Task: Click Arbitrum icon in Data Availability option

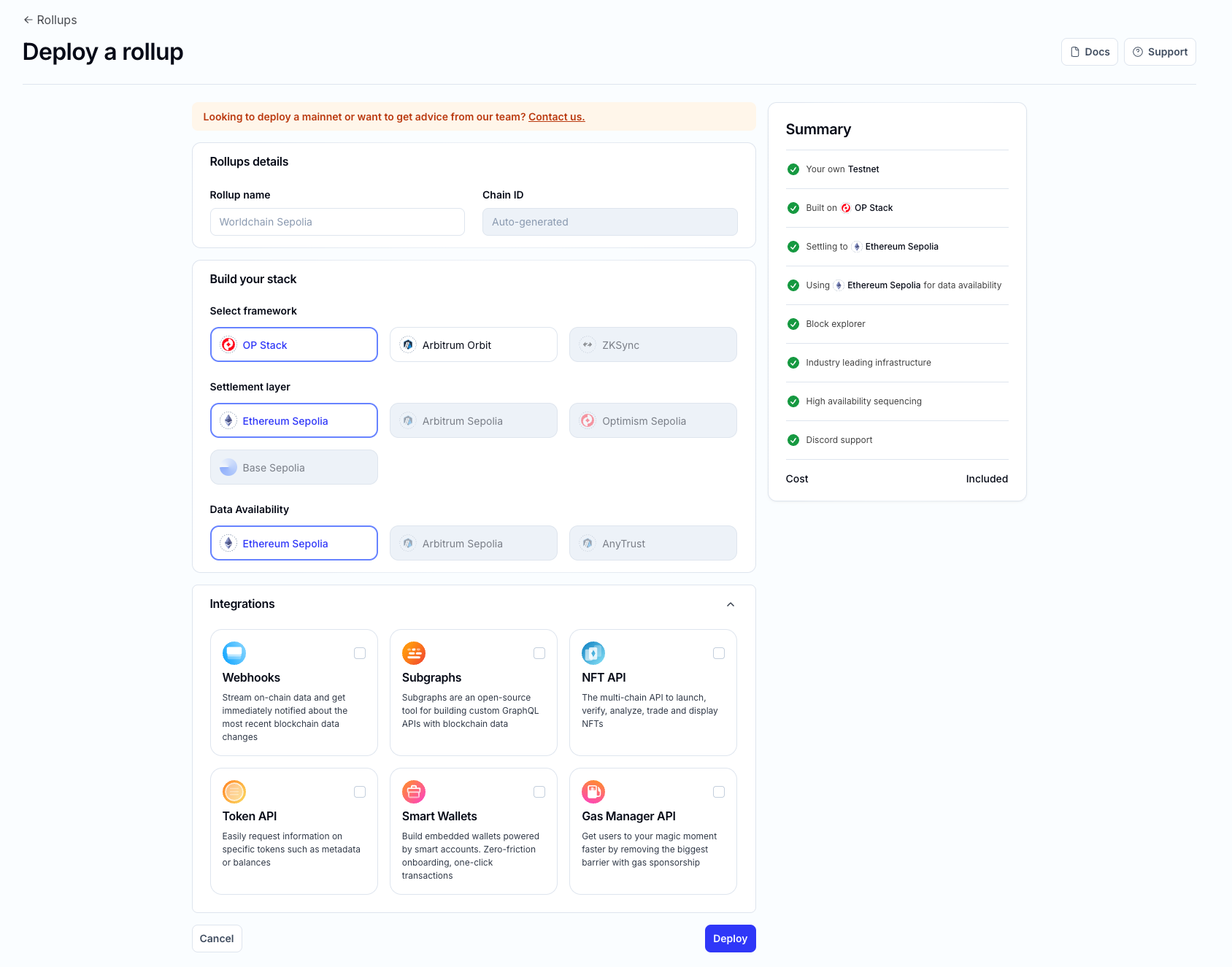Action: [x=408, y=543]
